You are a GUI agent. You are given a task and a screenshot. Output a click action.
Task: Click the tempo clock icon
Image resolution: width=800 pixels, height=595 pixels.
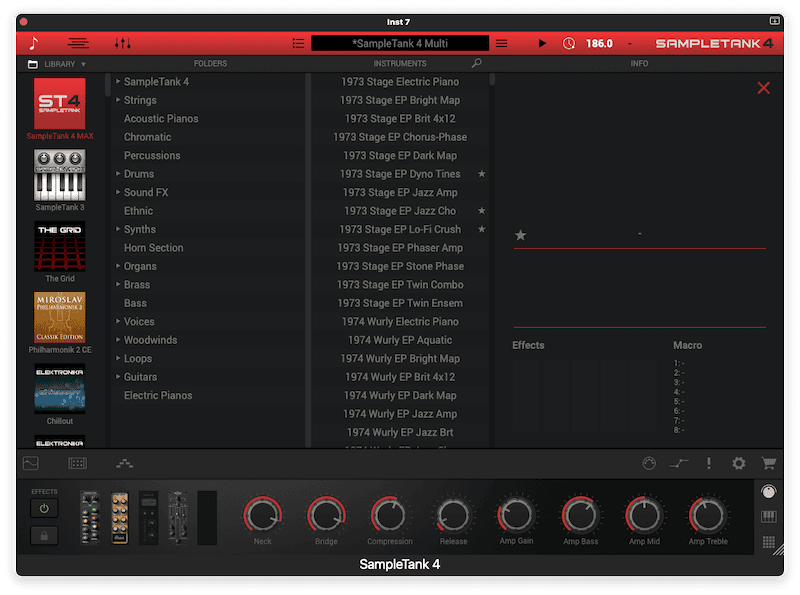(x=569, y=43)
